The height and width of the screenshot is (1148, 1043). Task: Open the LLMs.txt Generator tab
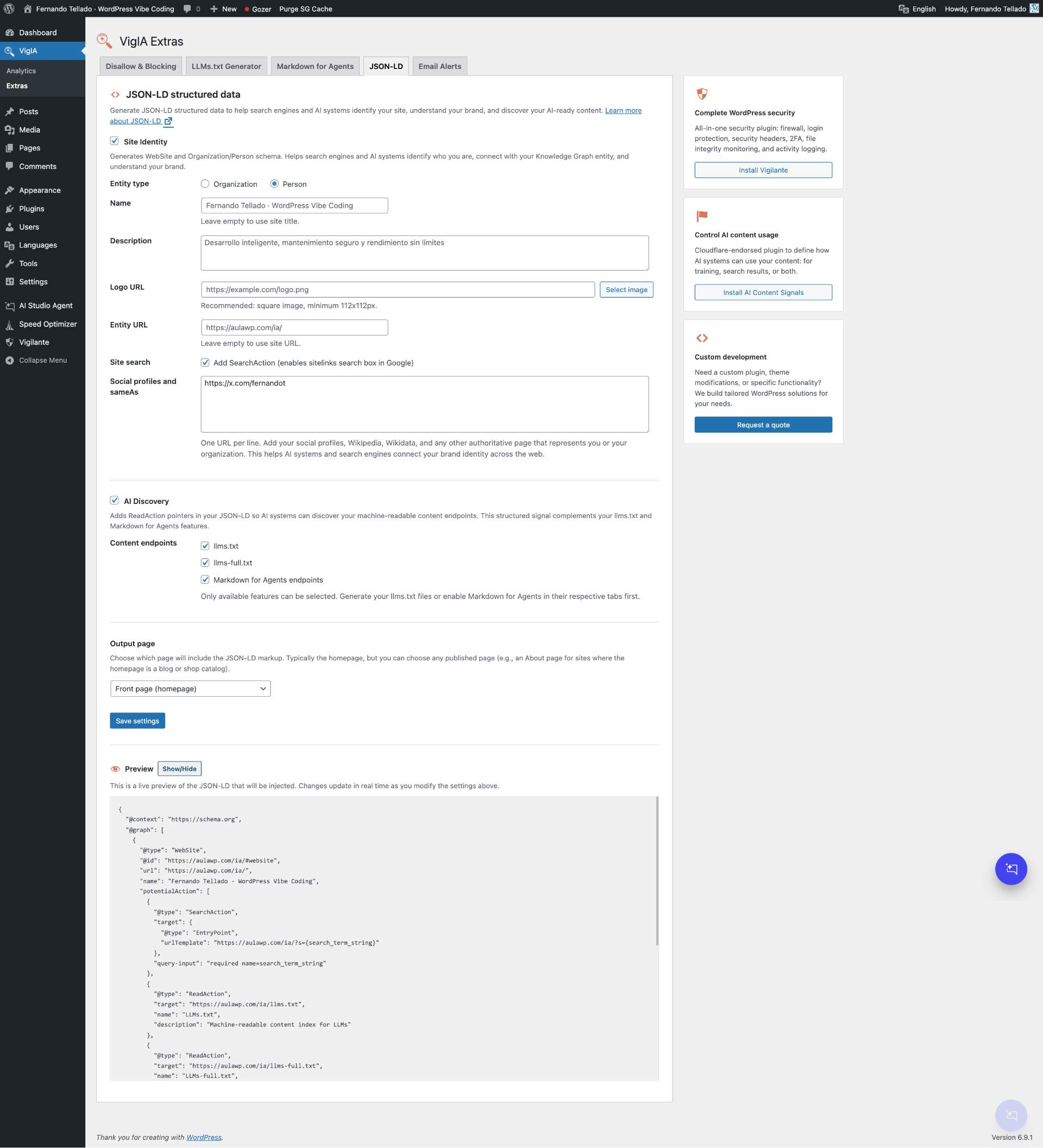226,66
